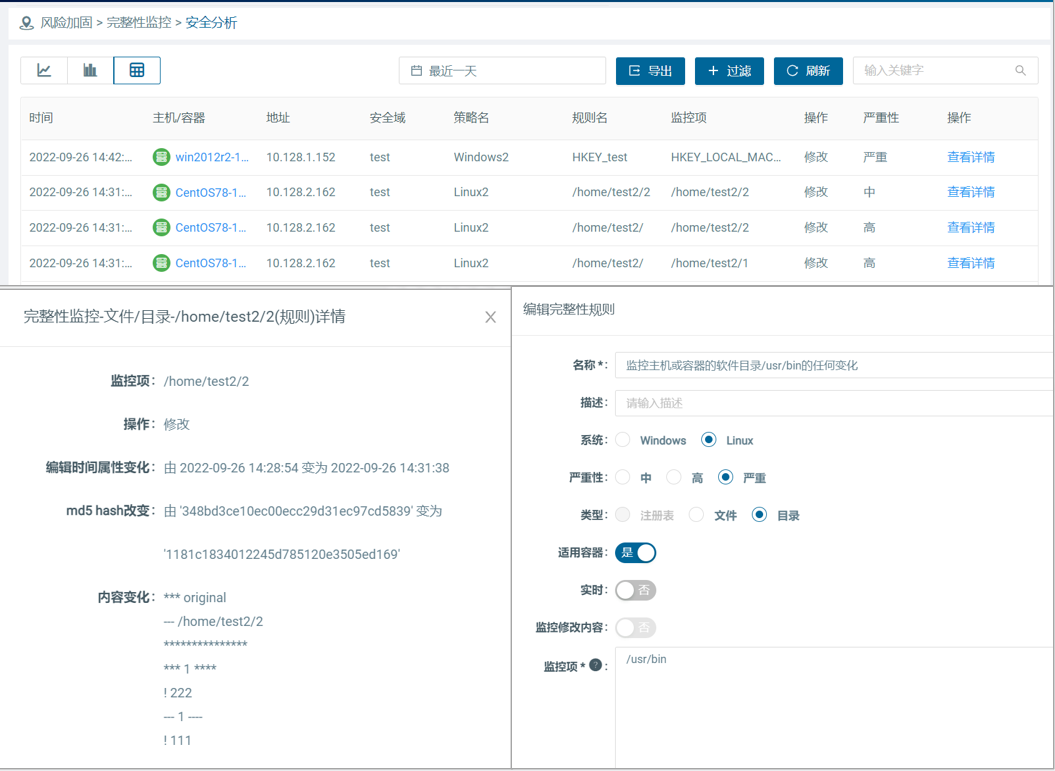Click the 刷新 refresh button

pyautogui.click(x=808, y=71)
